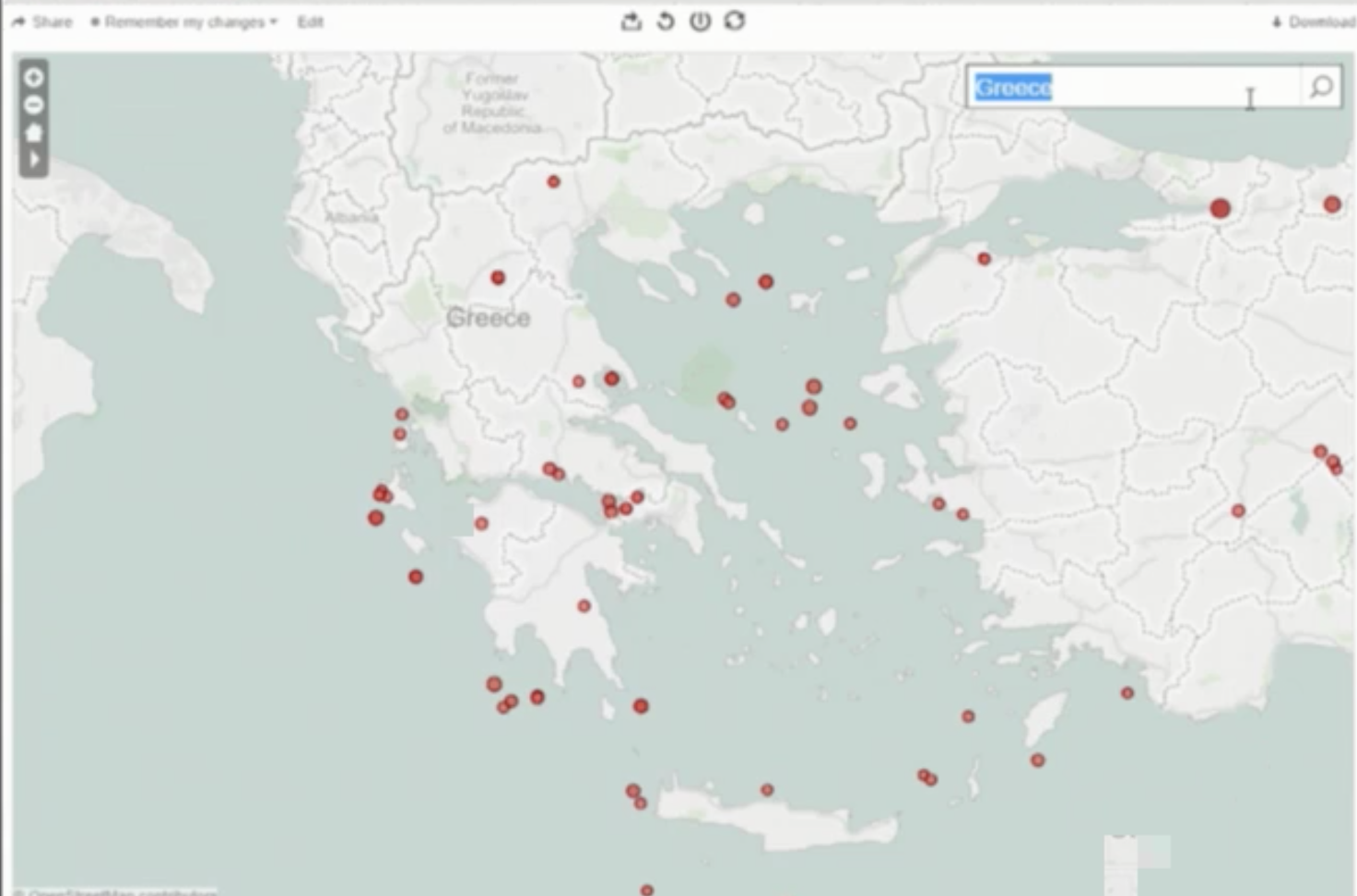The width and height of the screenshot is (1357, 896).
Task: Expand the map tools flyout arrow
Action: coord(34,159)
